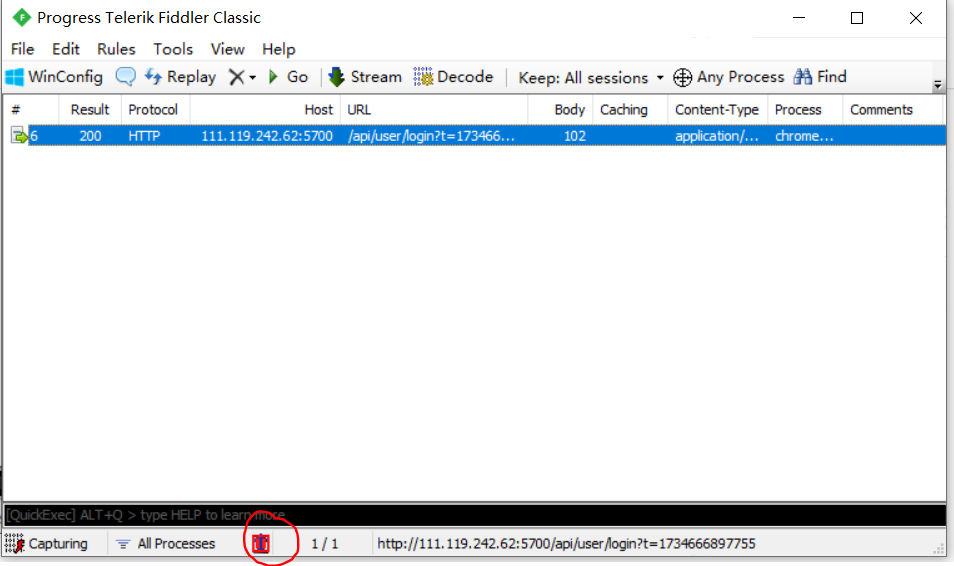Sort sessions by Content-Type column header
This screenshot has height=566, width=954.
coord(716,110)
